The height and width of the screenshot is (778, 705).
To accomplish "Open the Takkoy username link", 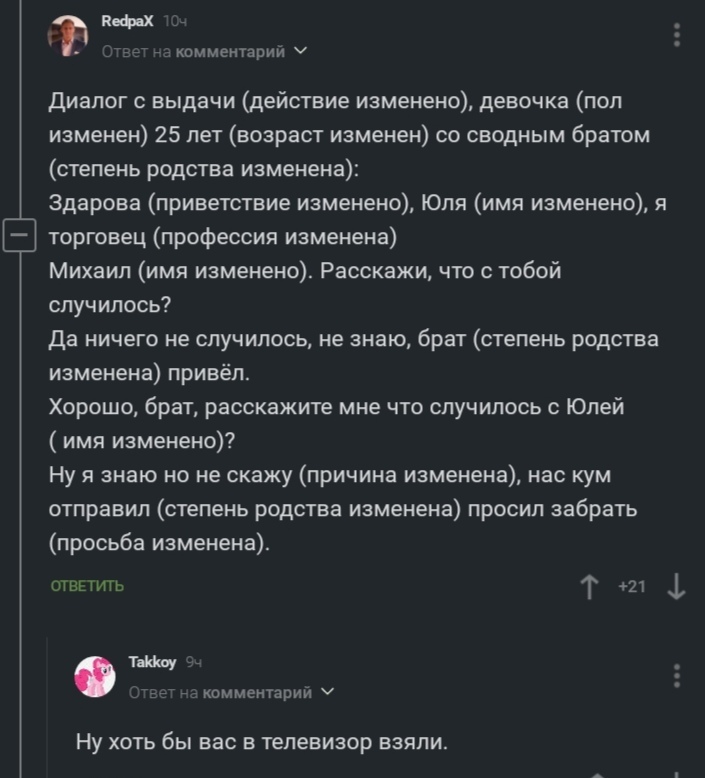I will click(152, 662).
